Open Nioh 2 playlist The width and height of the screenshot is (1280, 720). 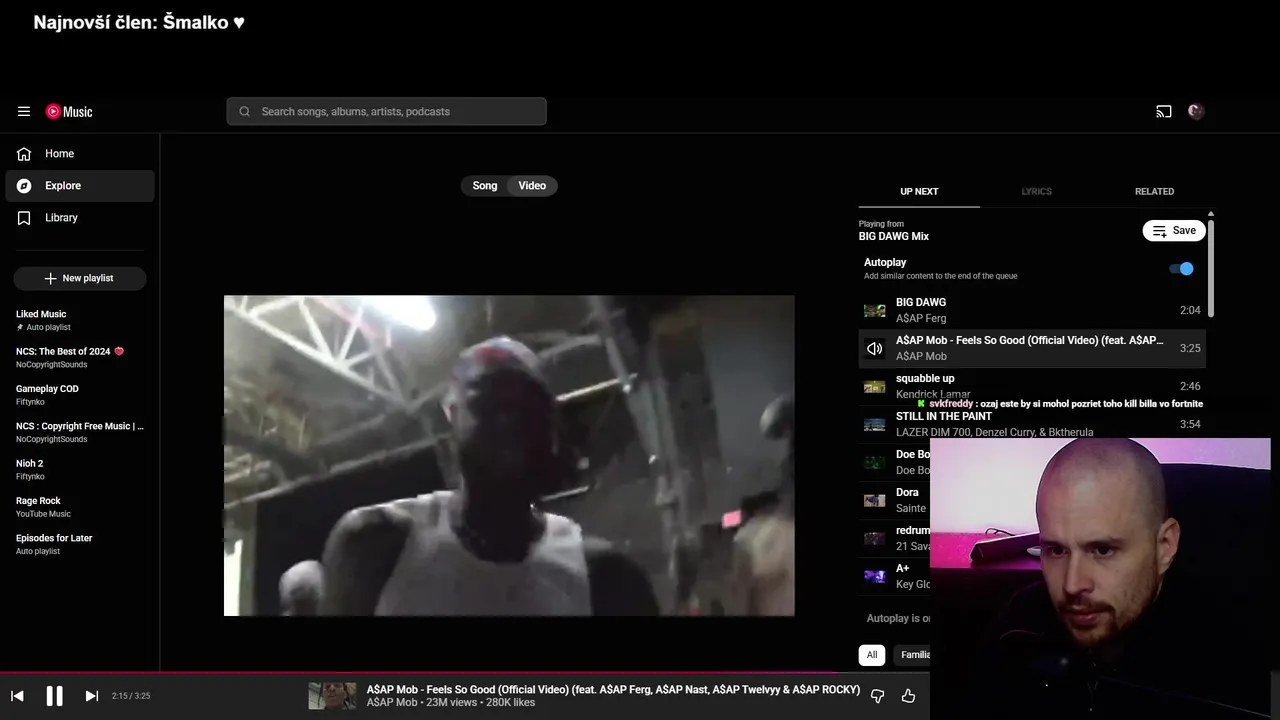coord(80,470)
